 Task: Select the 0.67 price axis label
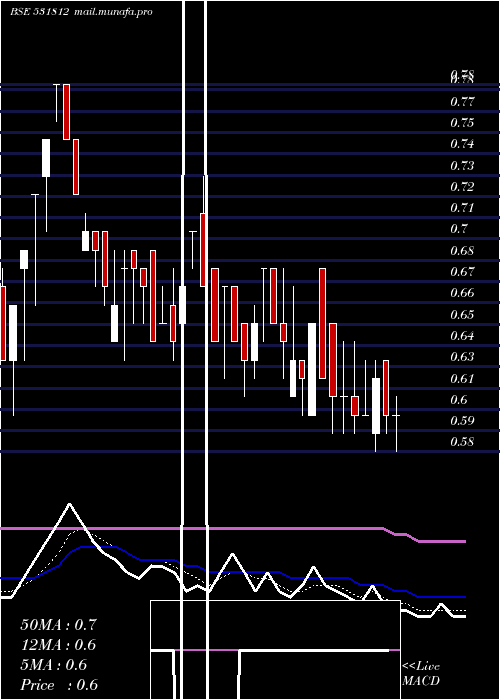(462, 271)
